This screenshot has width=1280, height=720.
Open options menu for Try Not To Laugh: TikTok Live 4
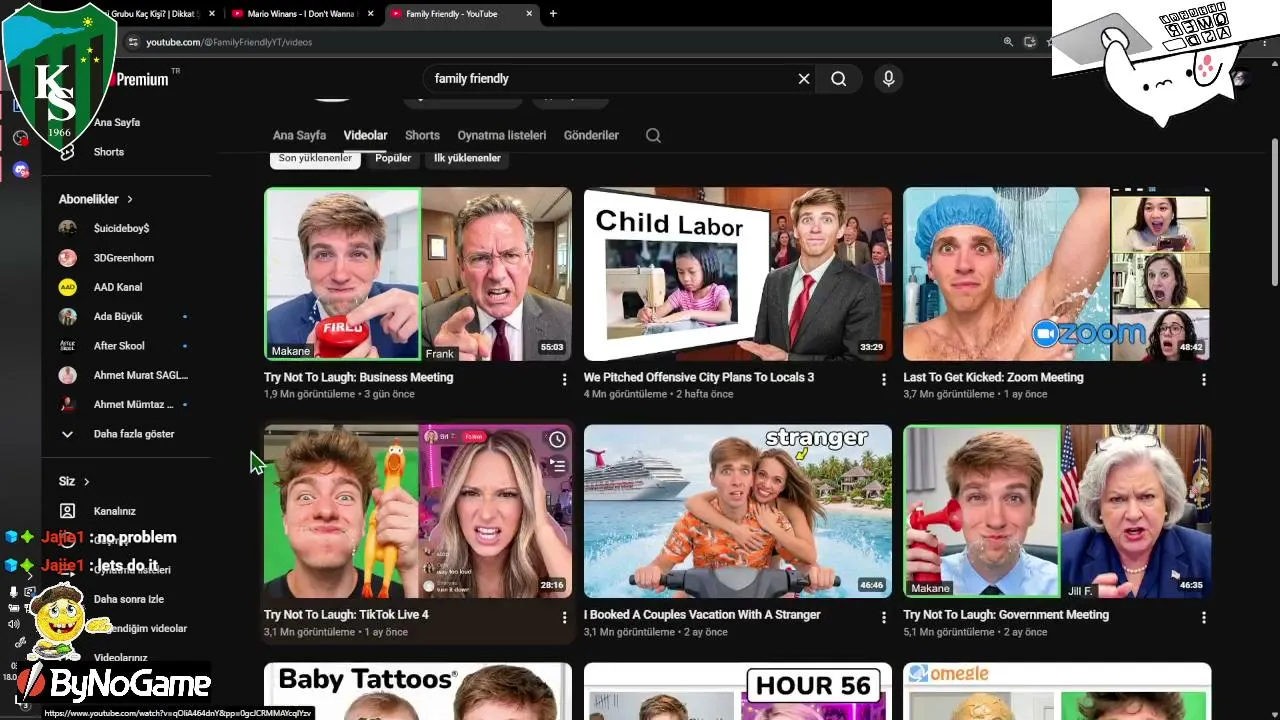[x=564, y=618]
